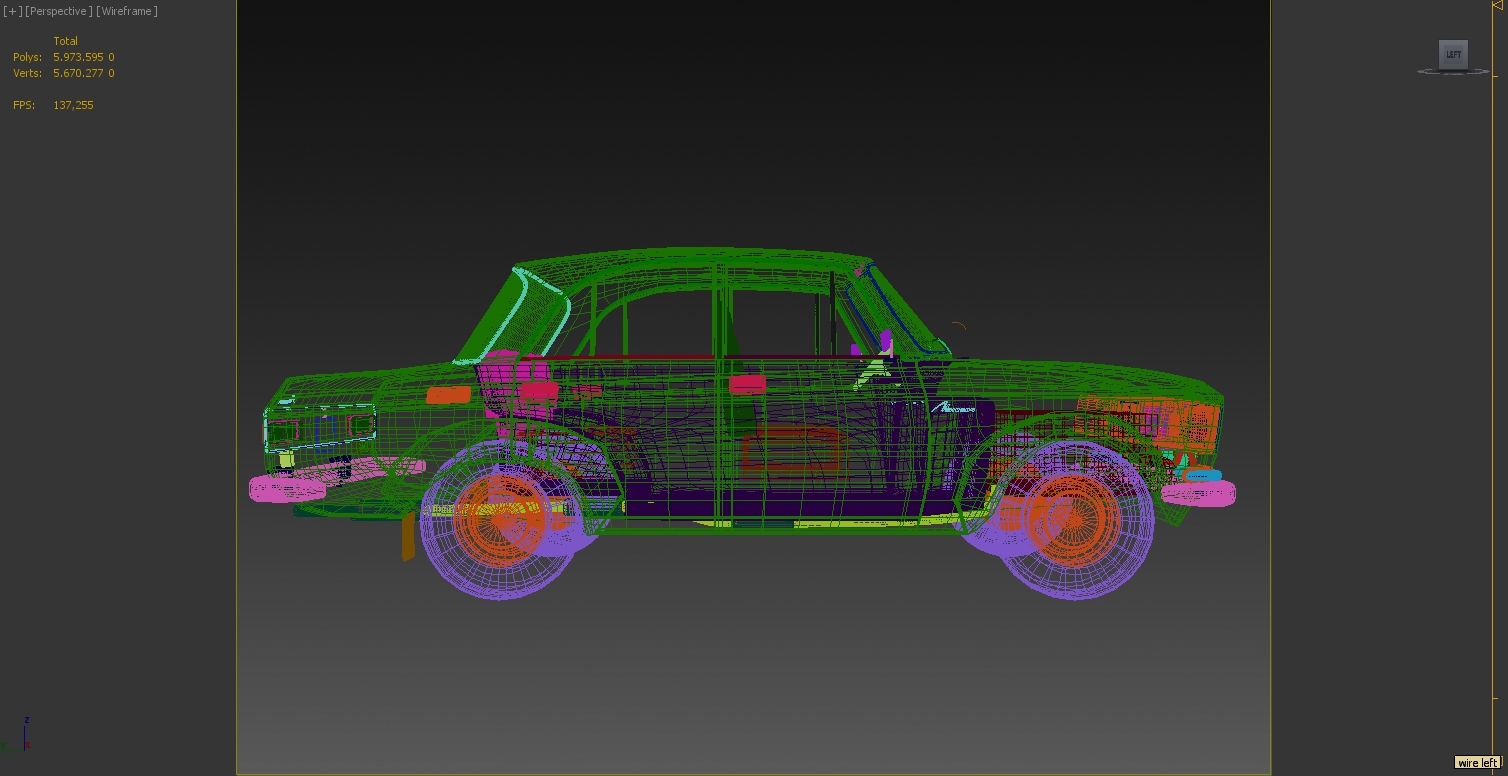Click the 'Verts:' statistics label
1508x776 pixels.
pyautogui.click(x=28, y=73)
